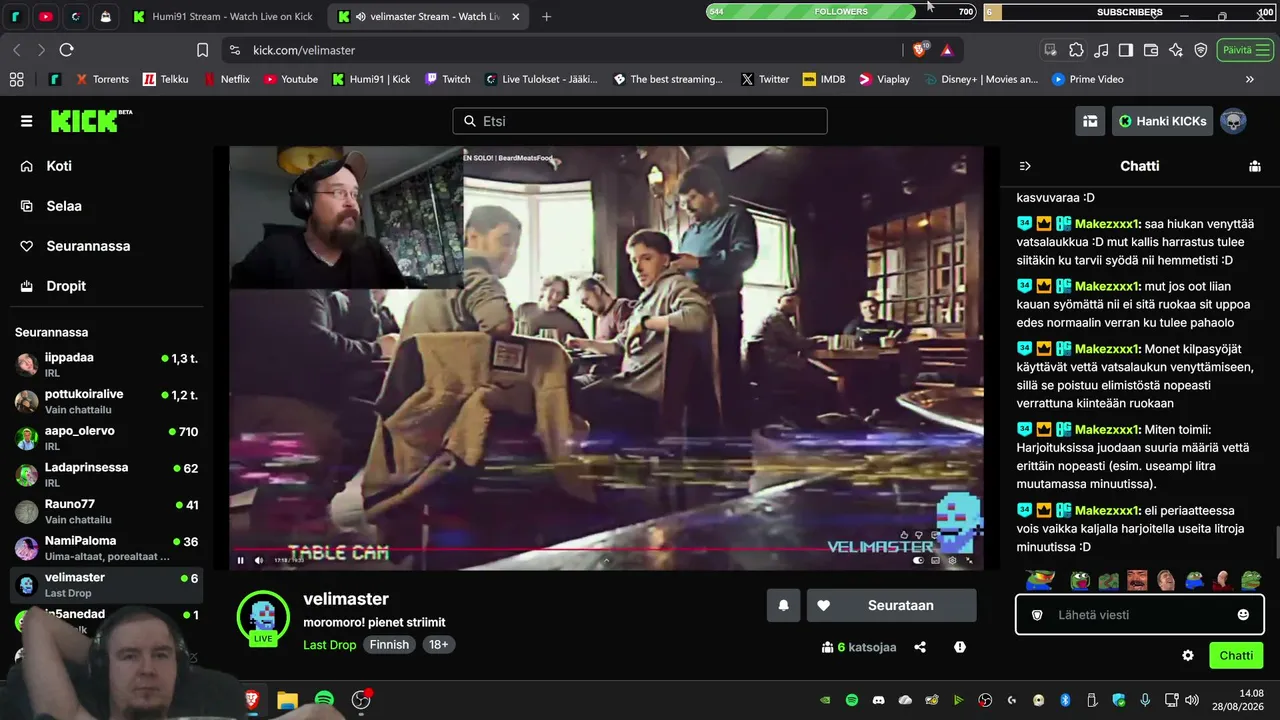Open the Päivitä browser menu button
The width and height of the screenshot is (1280, 720).
point(1245,50)
